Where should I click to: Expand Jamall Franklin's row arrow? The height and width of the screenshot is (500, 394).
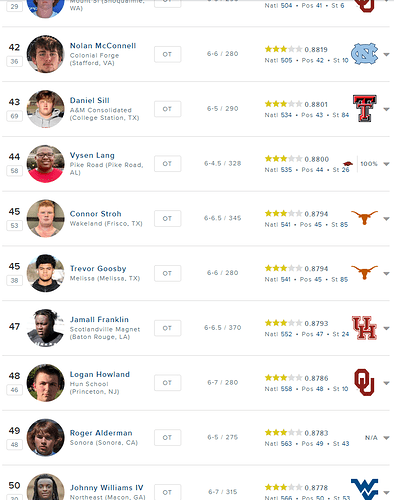(386, 328)
